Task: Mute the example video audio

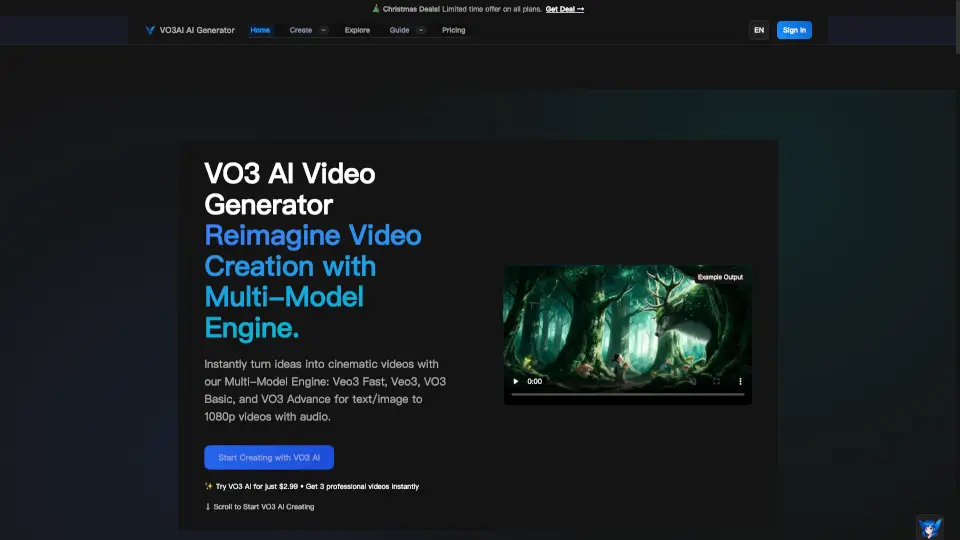Action: (692, 381)
